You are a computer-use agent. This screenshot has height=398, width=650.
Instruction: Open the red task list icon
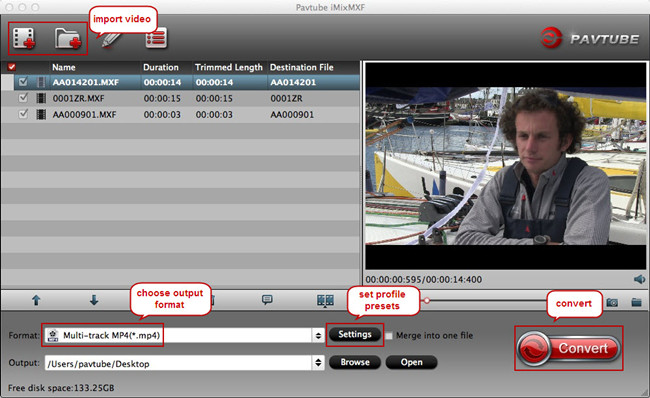click(156, 38)
